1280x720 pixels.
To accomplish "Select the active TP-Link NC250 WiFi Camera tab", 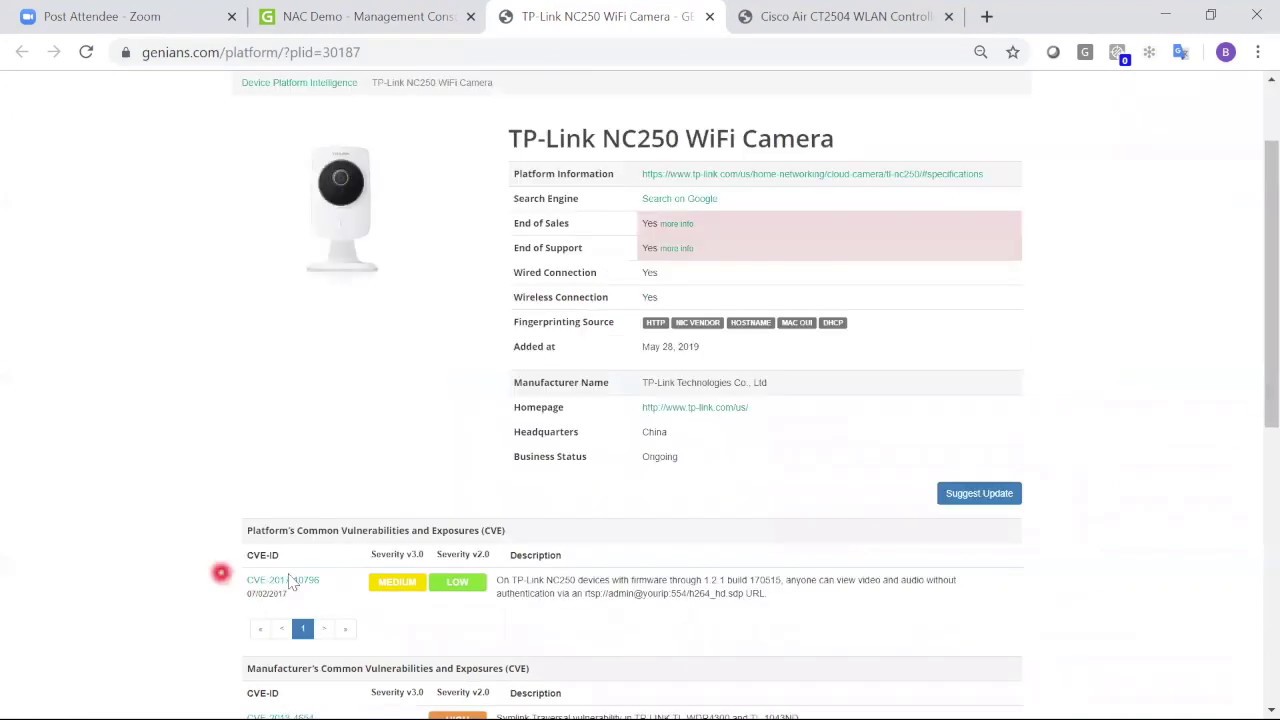I will tap(605, 16).
